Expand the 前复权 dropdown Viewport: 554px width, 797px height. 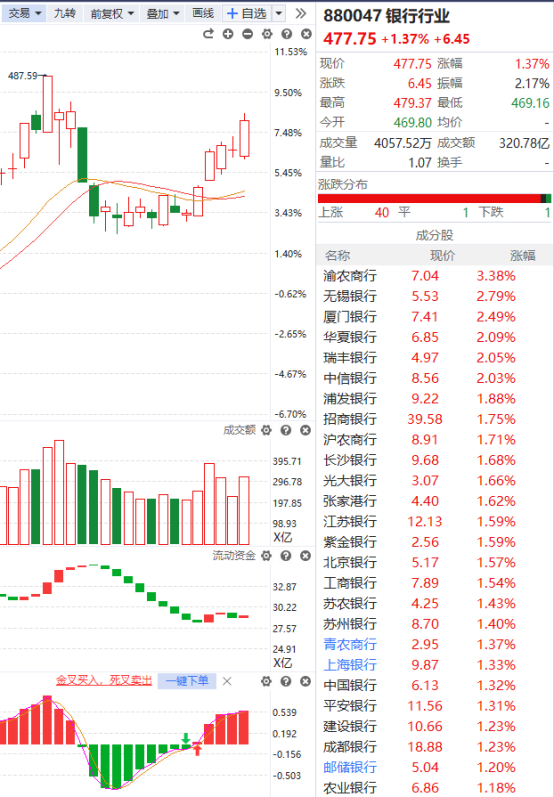pyautogui.click(x=112, y=13)
